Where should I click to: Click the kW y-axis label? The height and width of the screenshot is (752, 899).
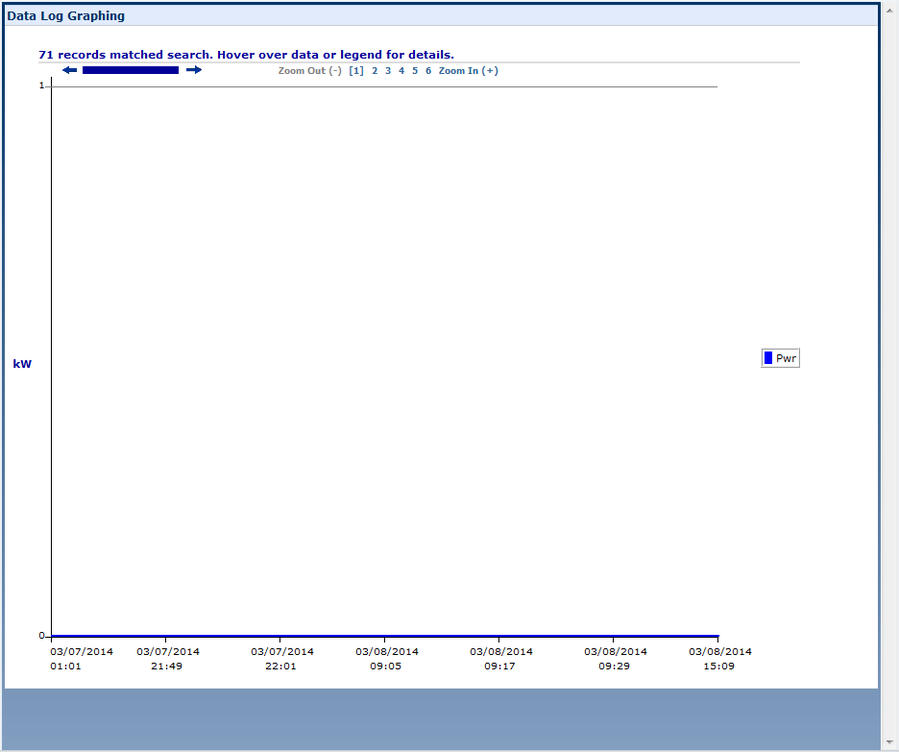tap(22, 364)
